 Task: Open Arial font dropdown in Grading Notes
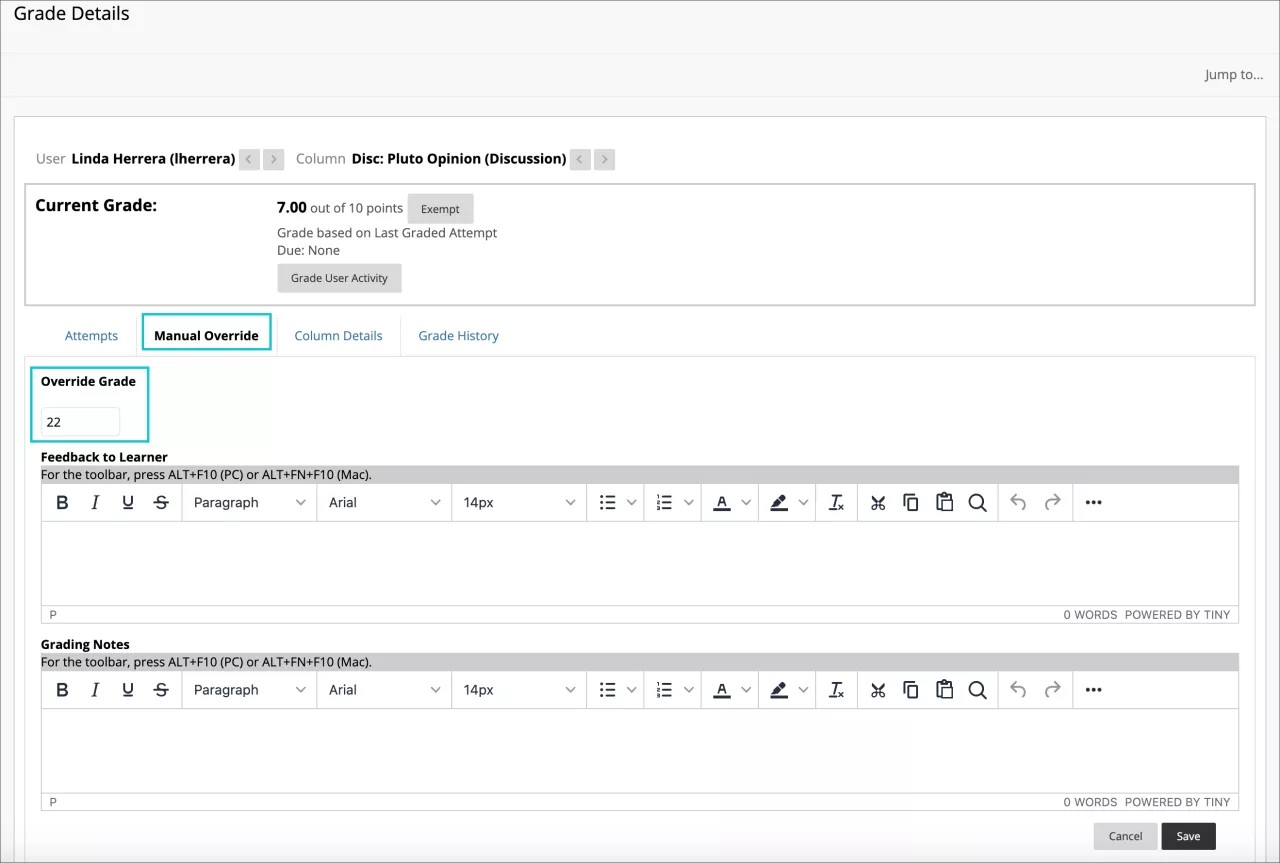tap(384, 690)
